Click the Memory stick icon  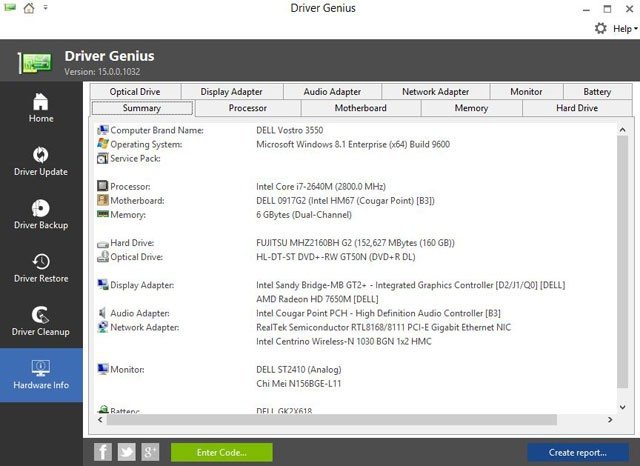pyautogui.click(x=103, y=214)
